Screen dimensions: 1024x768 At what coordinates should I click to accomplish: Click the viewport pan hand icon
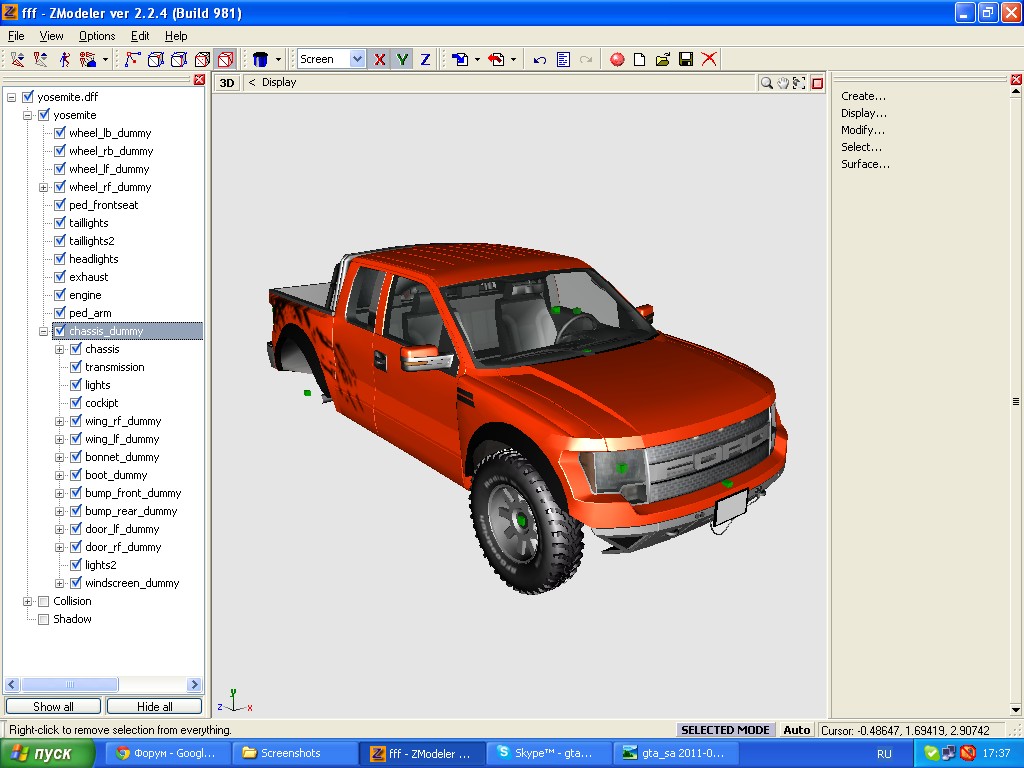[782, 83]
